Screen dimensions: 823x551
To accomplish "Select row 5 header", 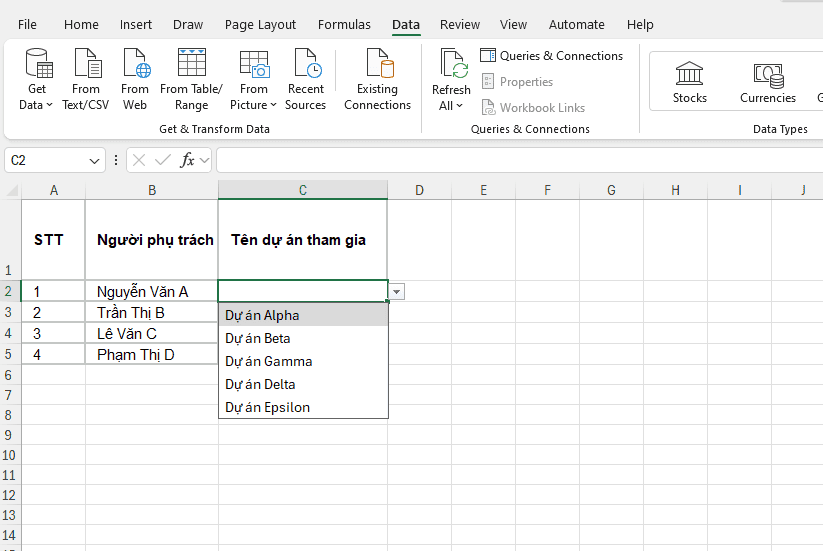I will coord(10,354).
